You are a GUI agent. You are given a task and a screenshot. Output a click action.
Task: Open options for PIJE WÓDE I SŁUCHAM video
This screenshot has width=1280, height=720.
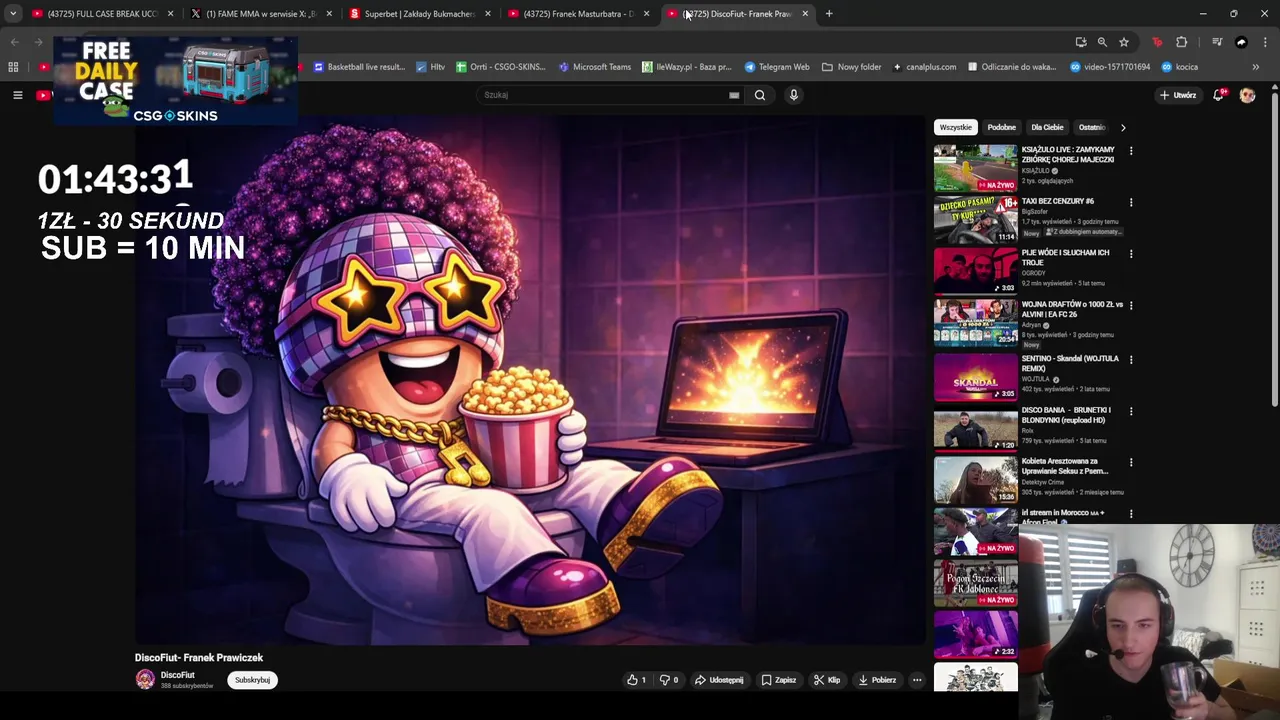(x=1131, y=254)
